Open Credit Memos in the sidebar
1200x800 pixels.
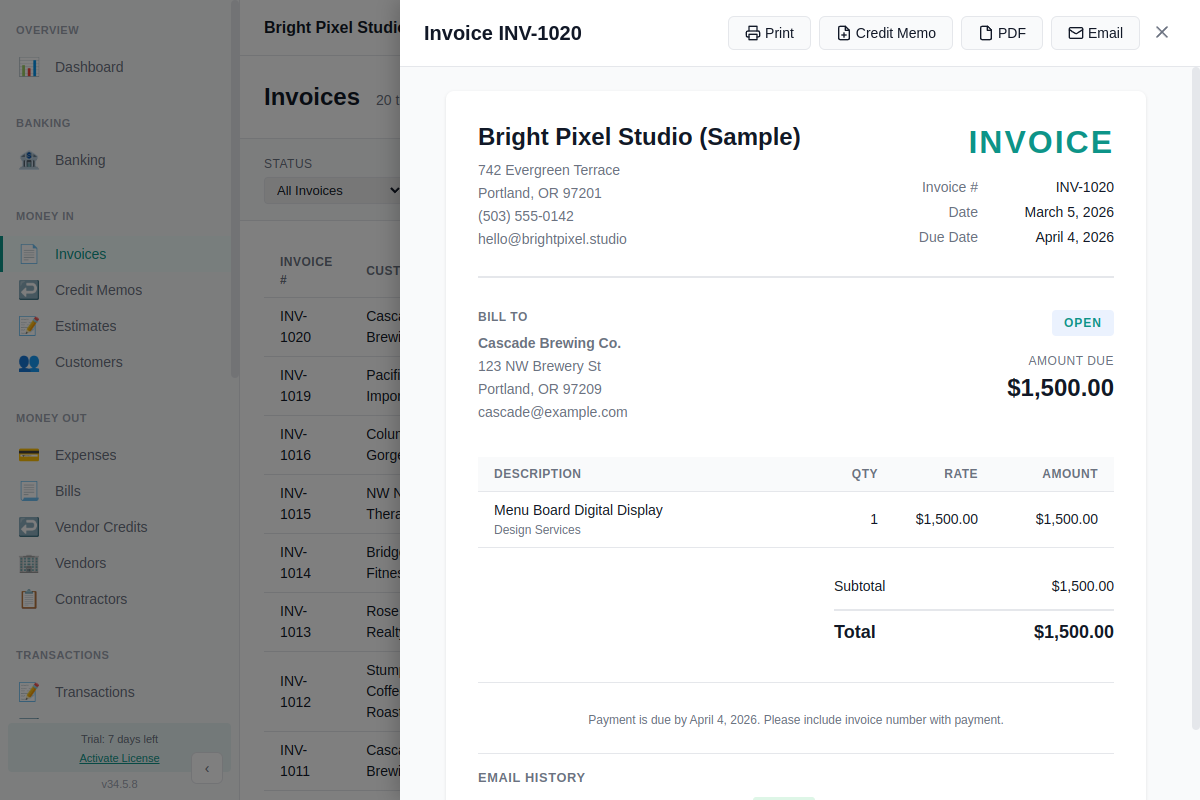tap(96, 290)
